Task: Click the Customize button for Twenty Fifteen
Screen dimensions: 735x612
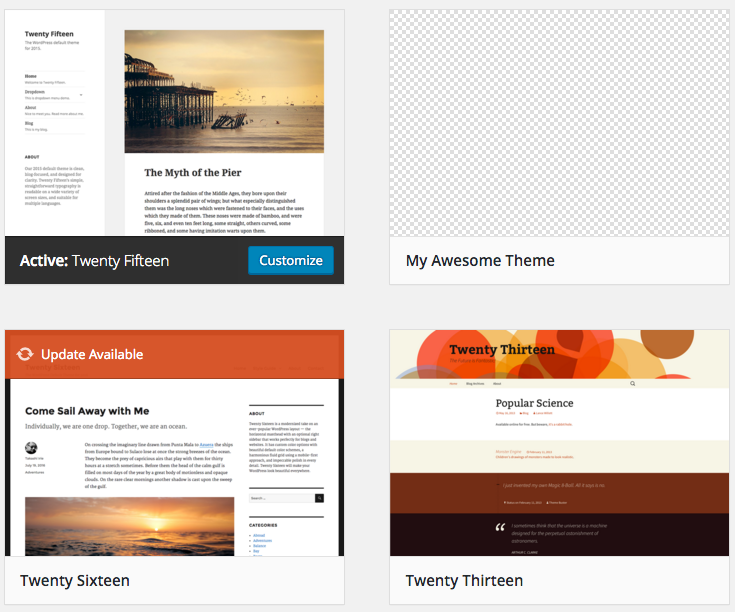Action: tap(291, 260)
